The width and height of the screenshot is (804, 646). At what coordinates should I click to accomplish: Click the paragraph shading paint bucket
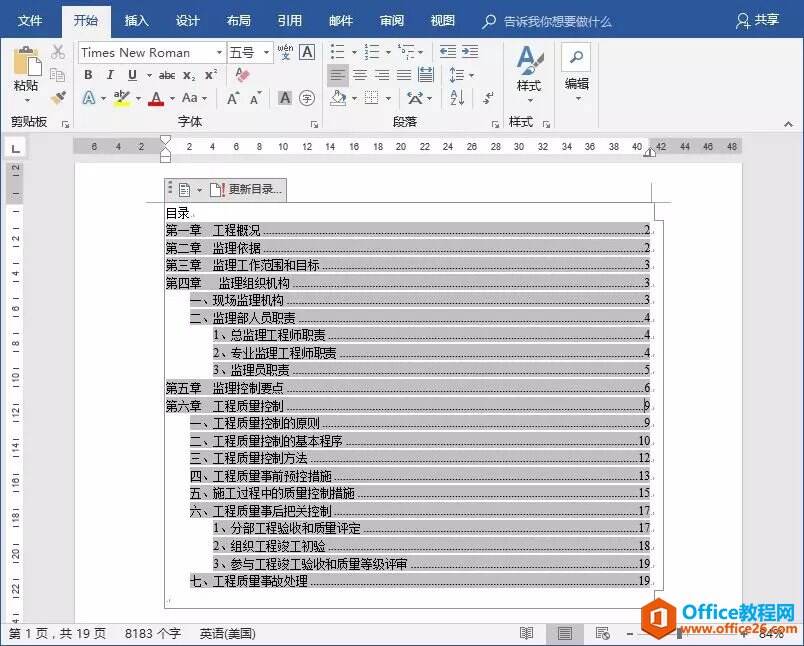(338, 97)
